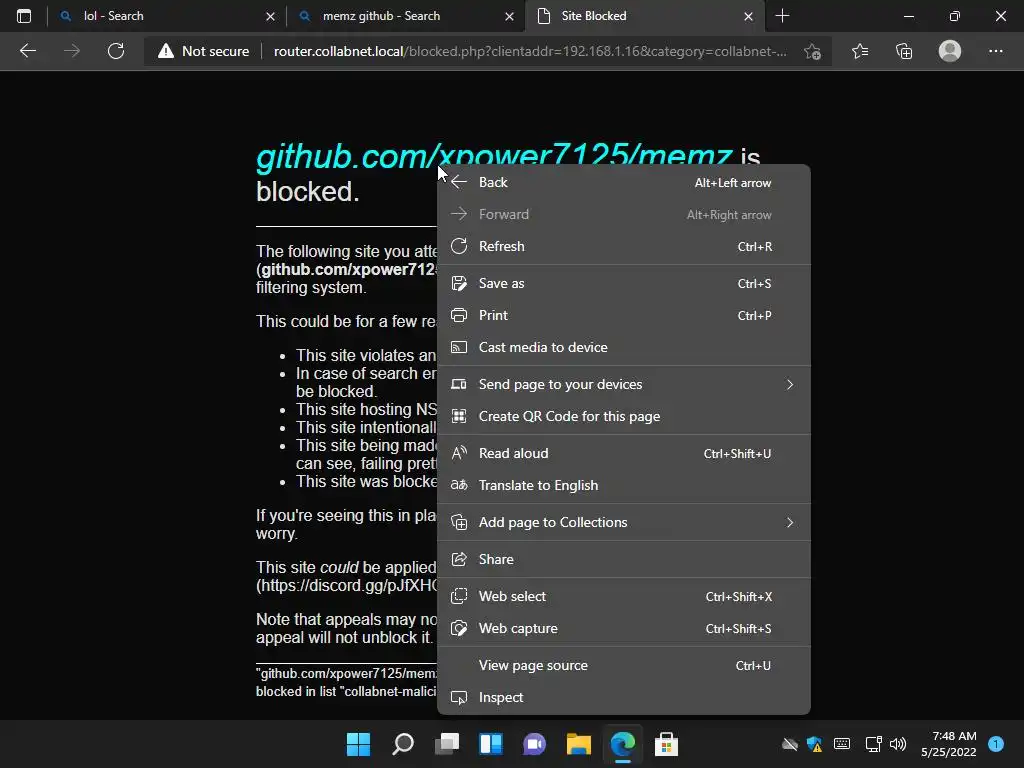The height and width of the screenshot is (768, 1024).
Task: Select Web select from context menu
Action: tap(624, 596)
